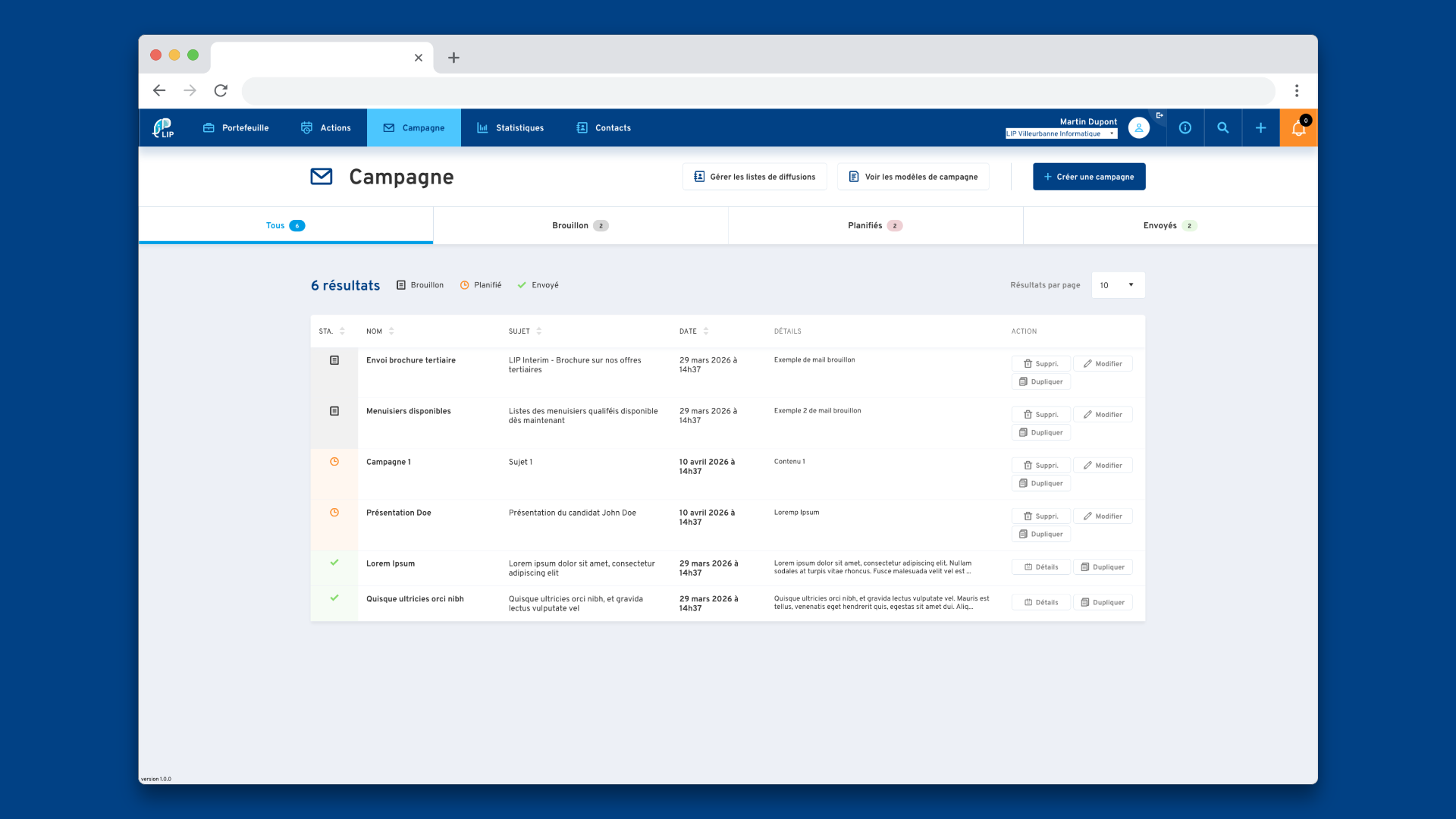
Task: Open notifications via the bell icon
Action: pos(1298,127)
